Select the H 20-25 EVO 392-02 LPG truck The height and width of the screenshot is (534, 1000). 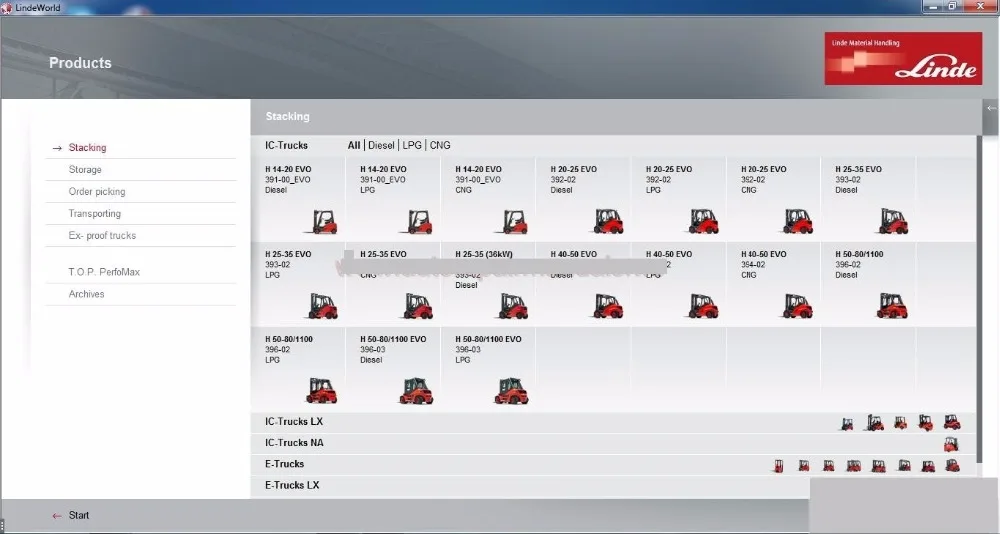[x=678, y=200]
